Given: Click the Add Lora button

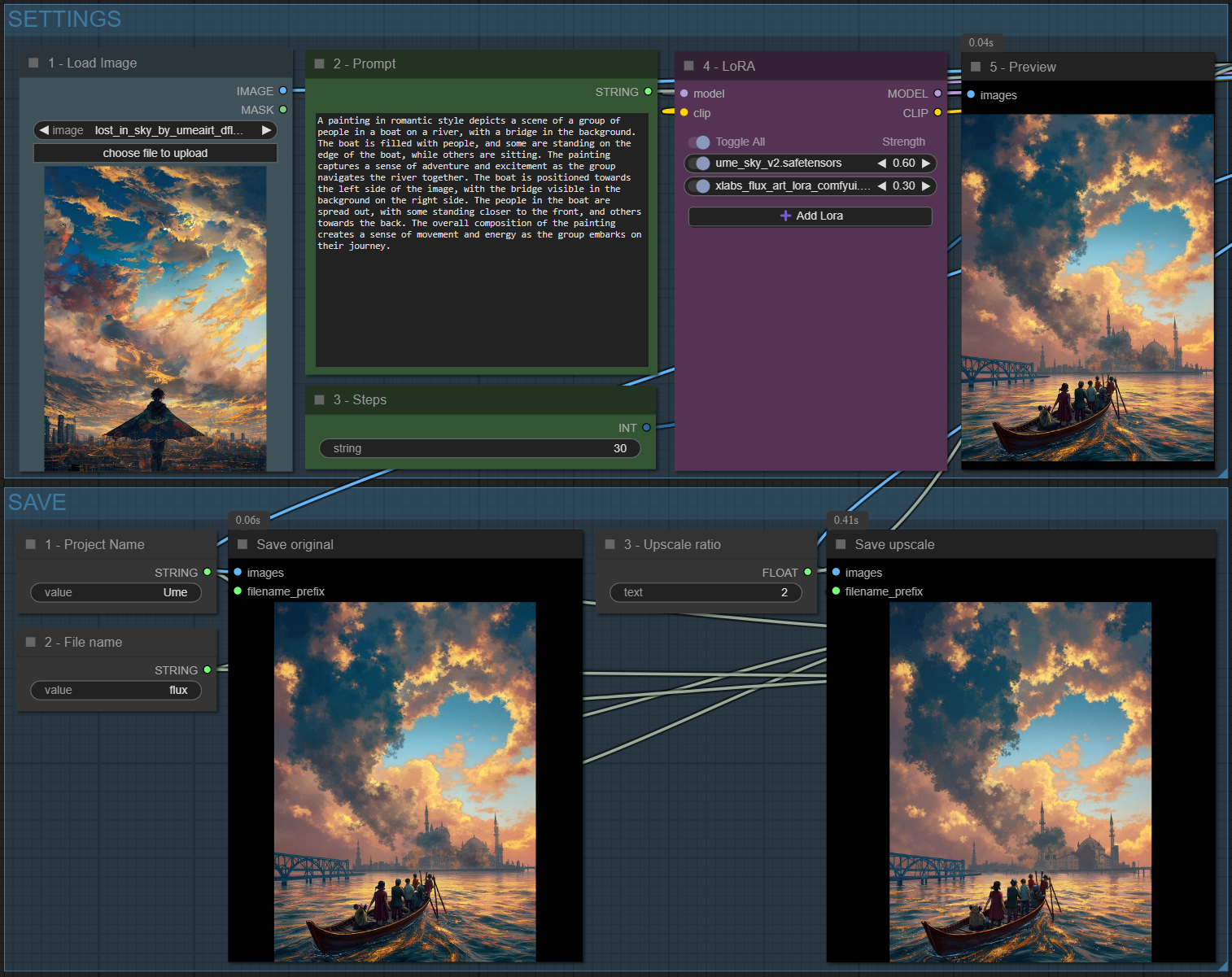Looking at the screenshot, I should pos(810,216).
